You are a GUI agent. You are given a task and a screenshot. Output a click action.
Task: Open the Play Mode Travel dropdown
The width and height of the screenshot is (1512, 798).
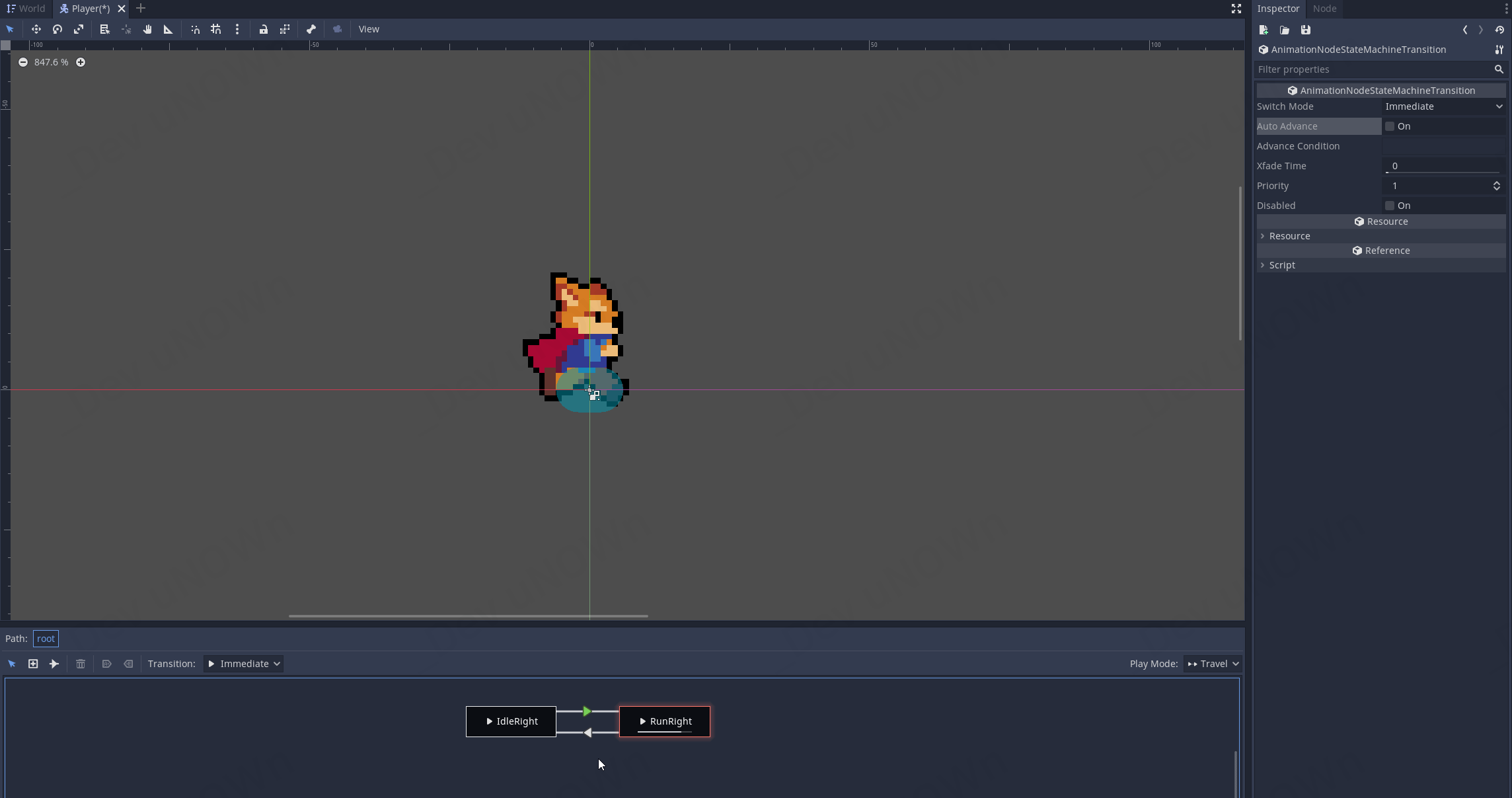click(x=1213, y=664)
